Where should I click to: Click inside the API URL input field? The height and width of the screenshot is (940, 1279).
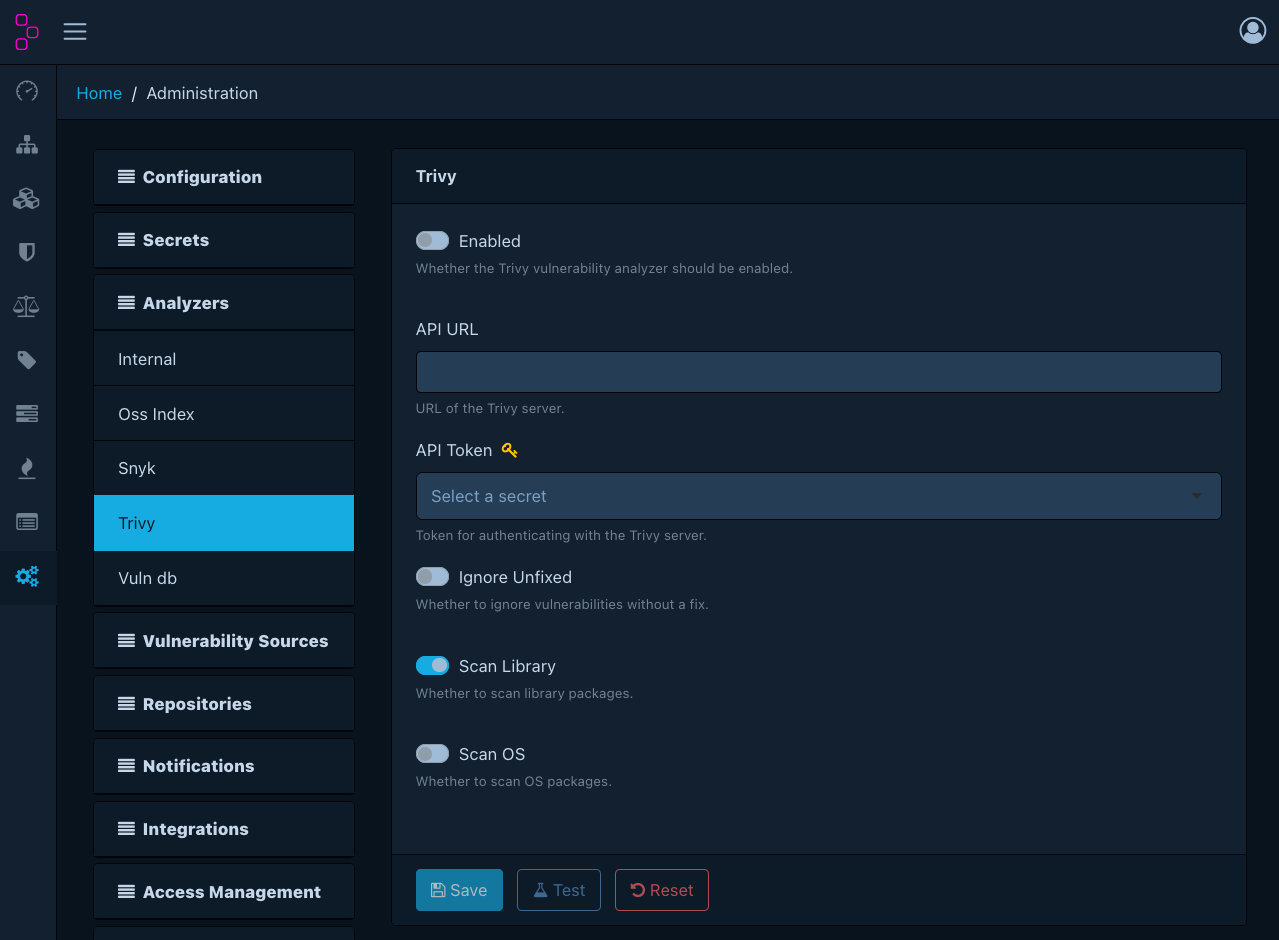[818, 371]
